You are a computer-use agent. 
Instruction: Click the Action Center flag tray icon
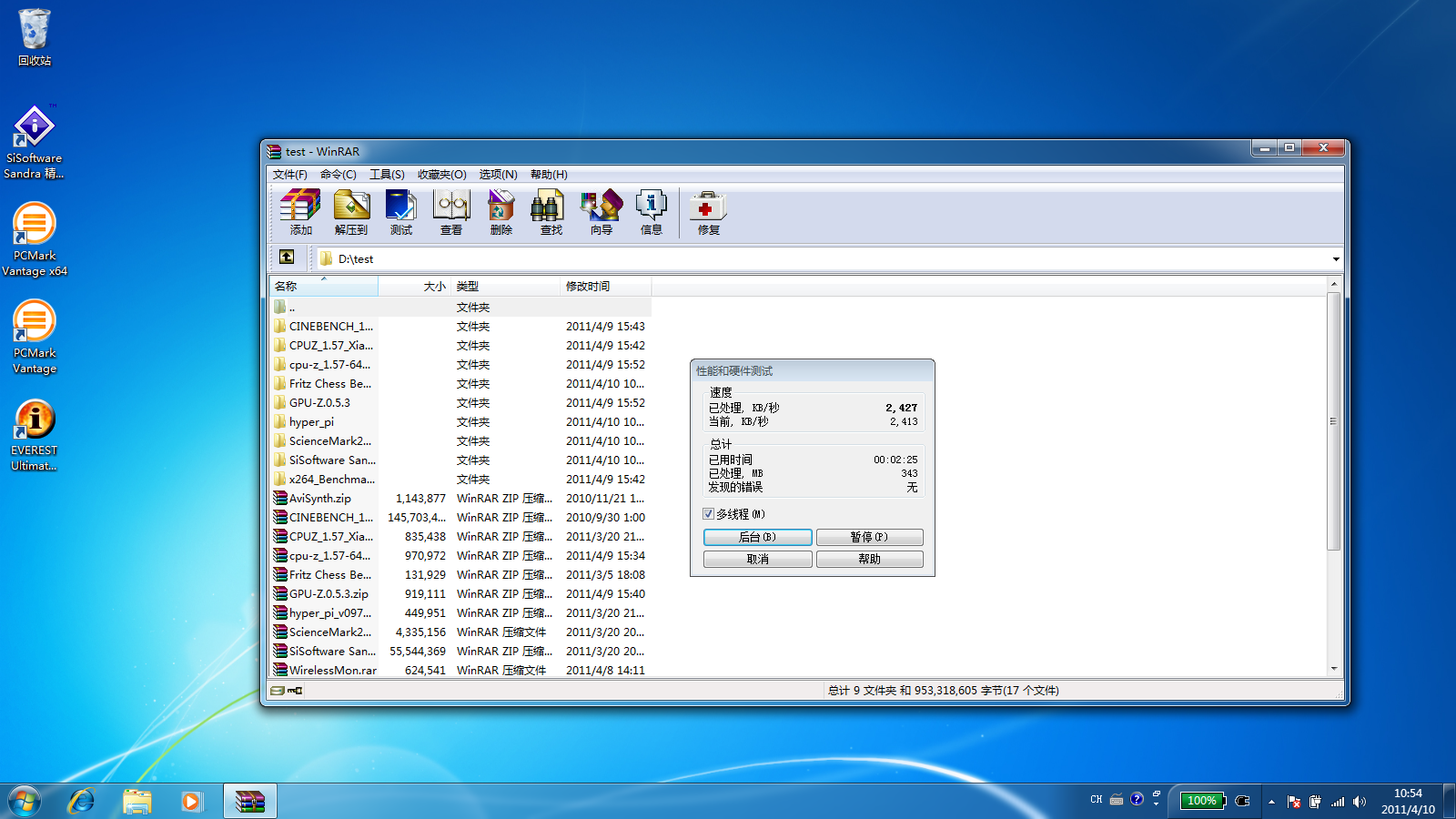pyautogui.click(x=1294, y=802)
